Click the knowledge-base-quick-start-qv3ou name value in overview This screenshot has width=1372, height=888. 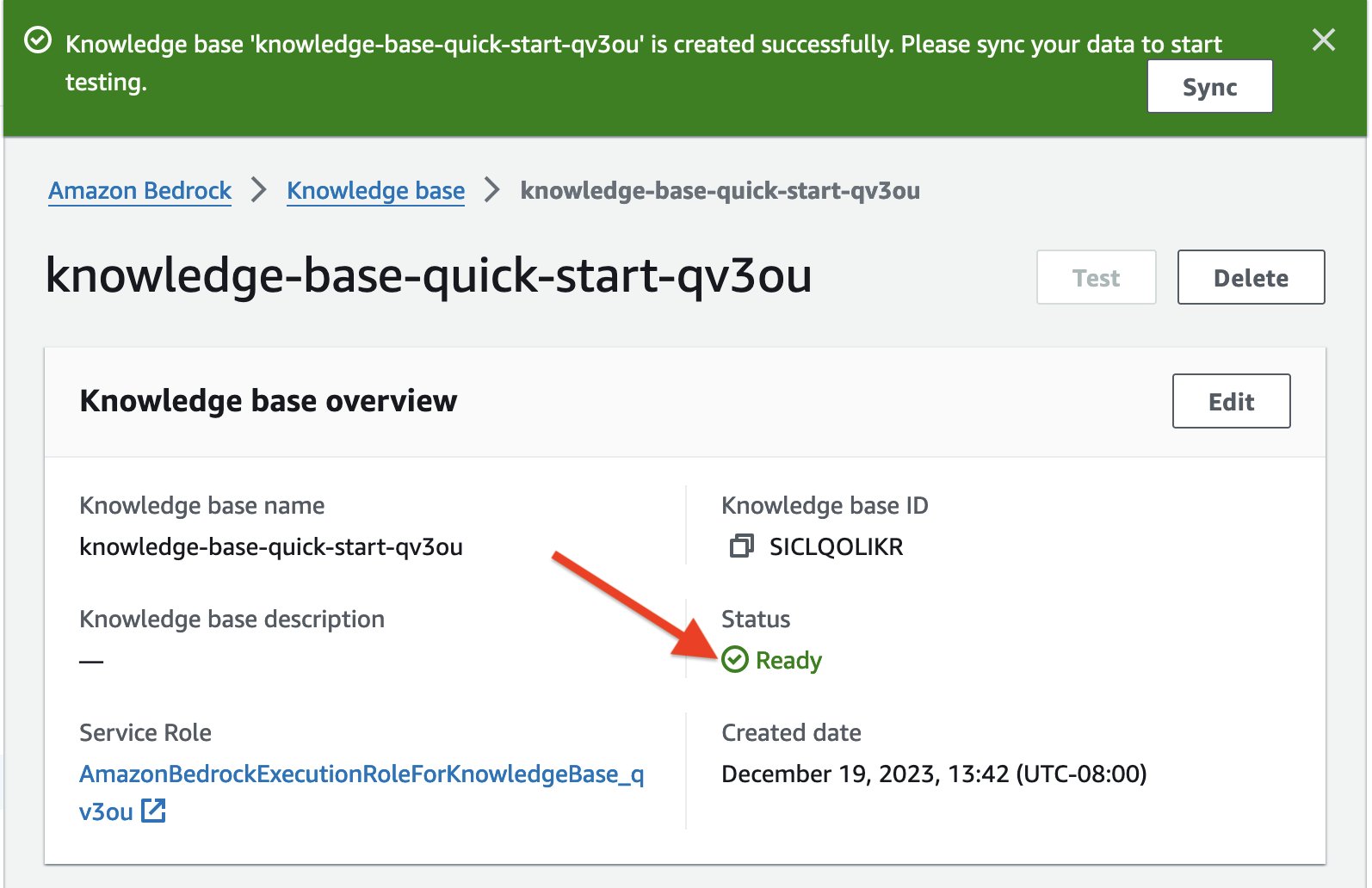point(271,546)
